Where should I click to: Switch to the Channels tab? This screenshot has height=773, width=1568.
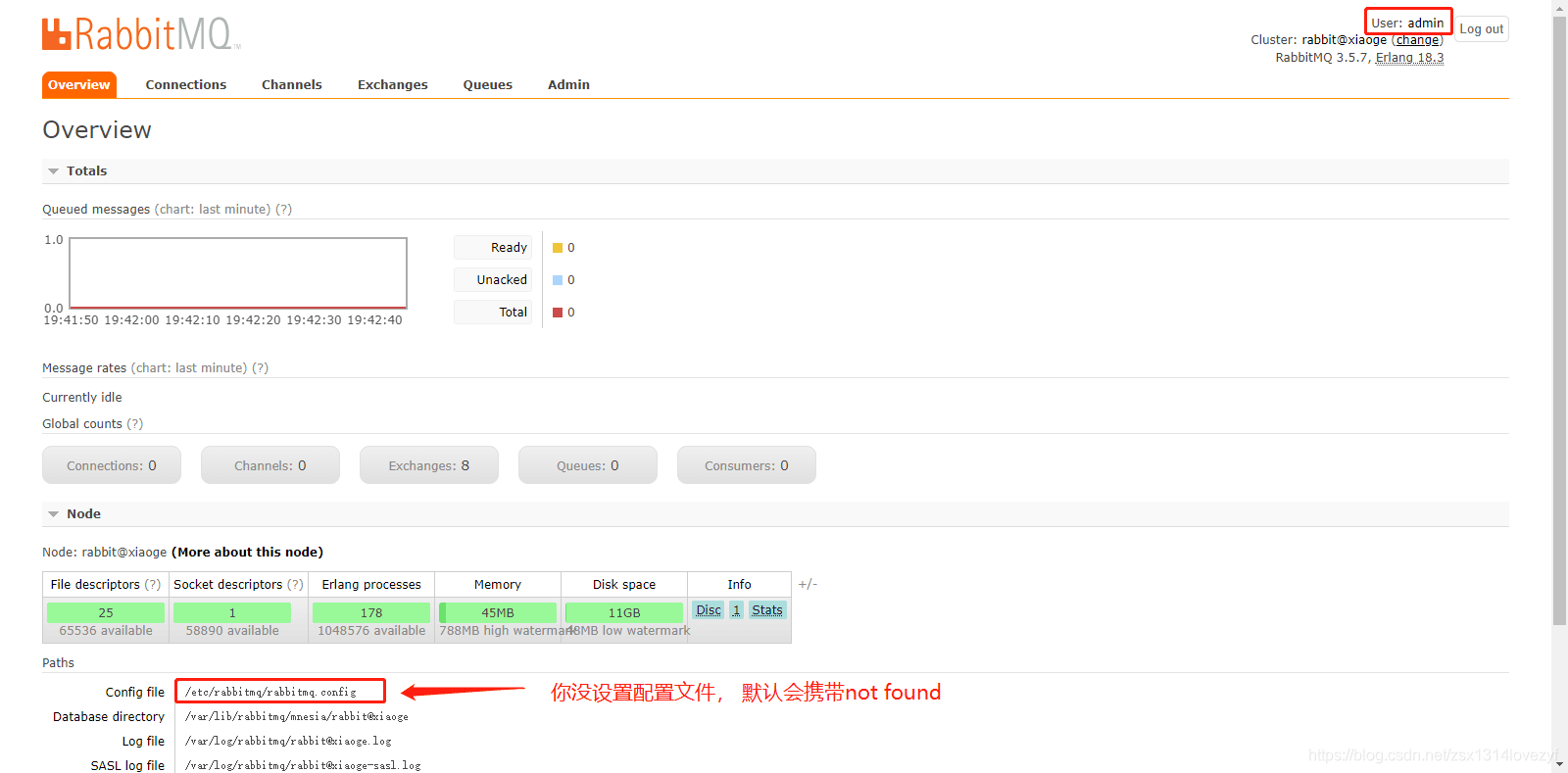coord(292,85)
